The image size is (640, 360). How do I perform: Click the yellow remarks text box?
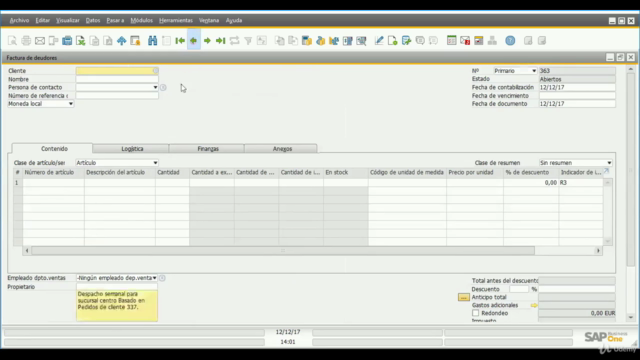[x=117, y=306]
